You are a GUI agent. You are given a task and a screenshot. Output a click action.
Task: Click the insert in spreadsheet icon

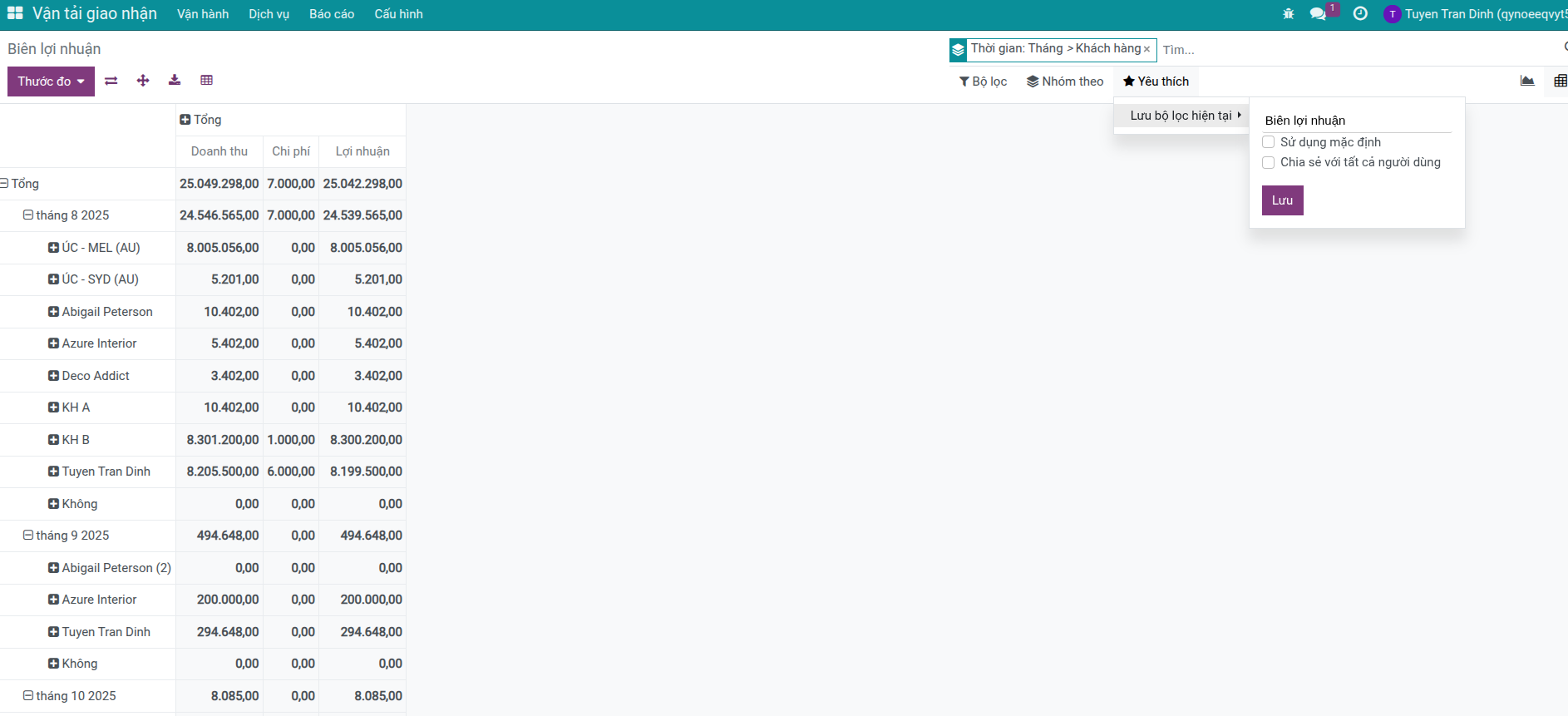click(207, 81)
